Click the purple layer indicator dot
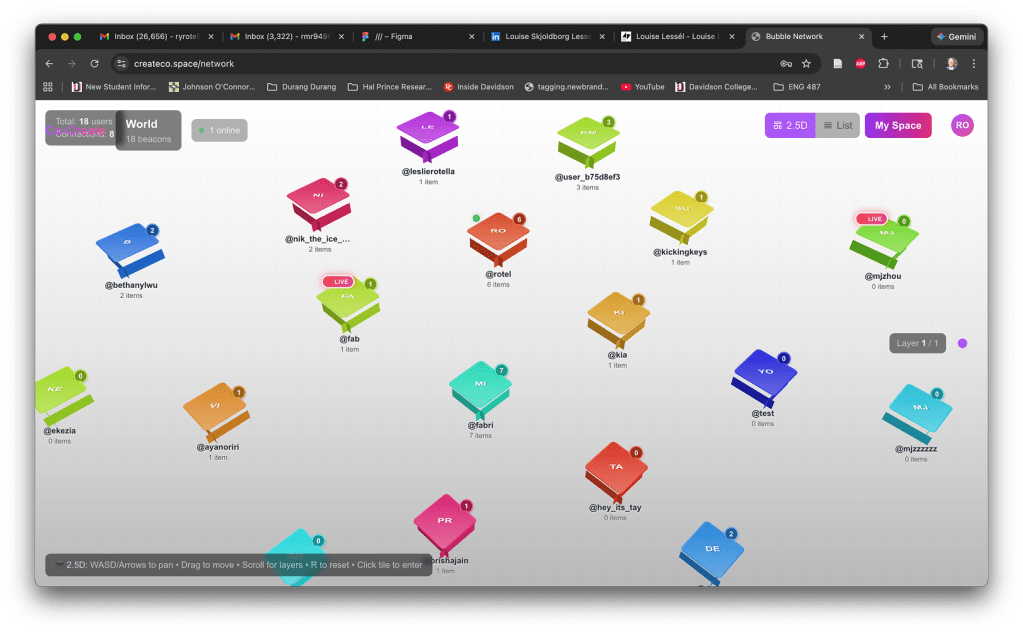 (x=962, y=343)
